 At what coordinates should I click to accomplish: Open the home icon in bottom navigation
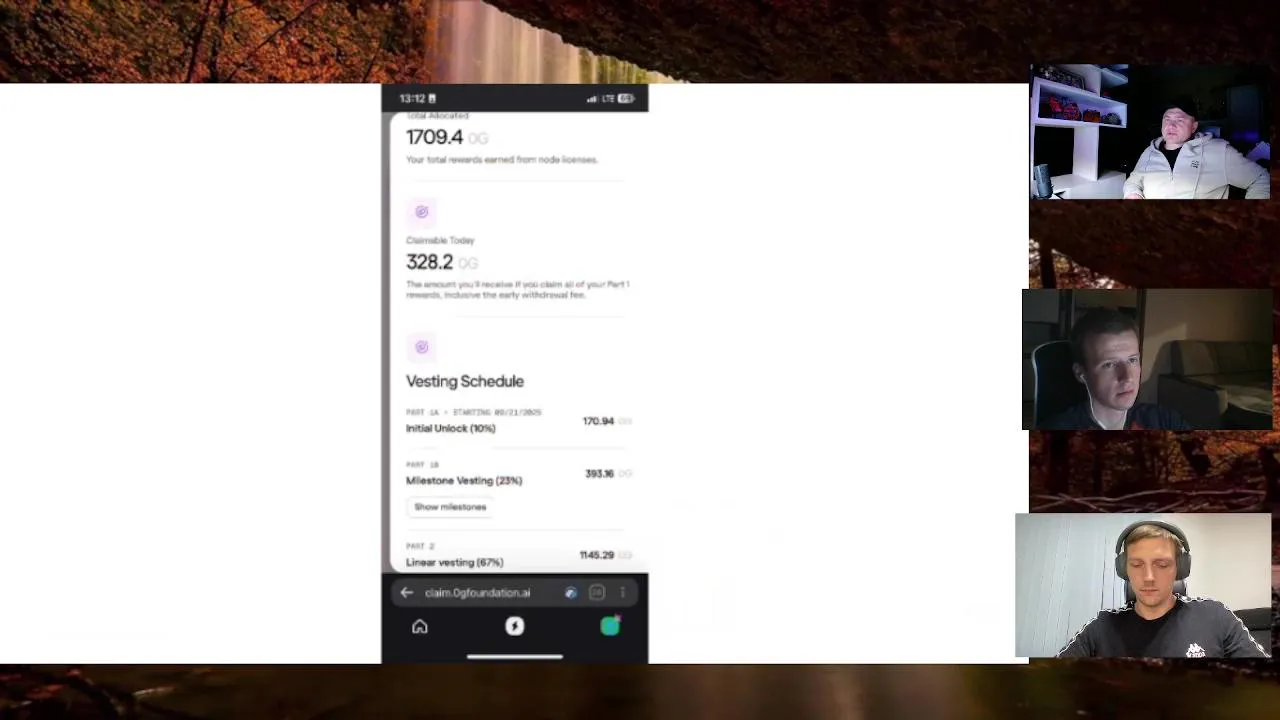coord(420,627)
